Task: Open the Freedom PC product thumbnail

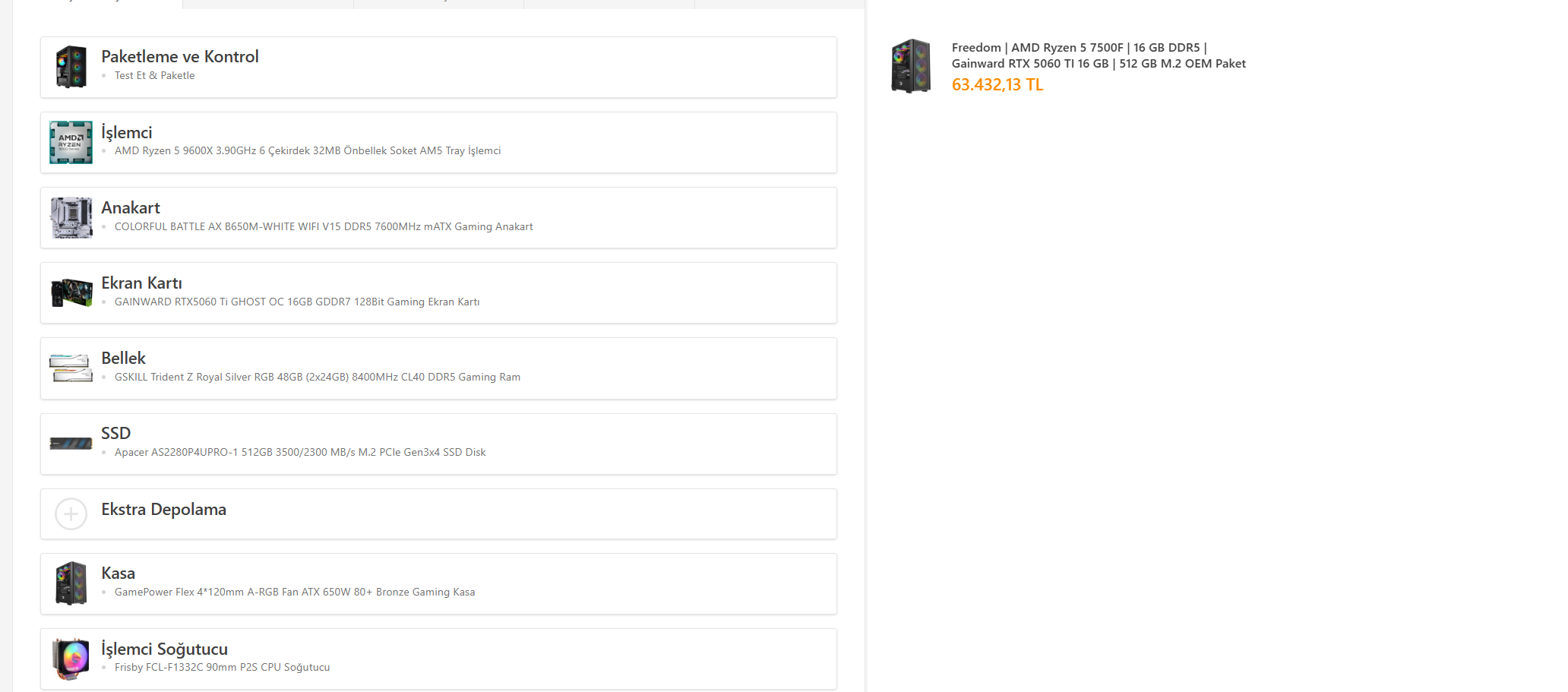Action: click(911, 66)
